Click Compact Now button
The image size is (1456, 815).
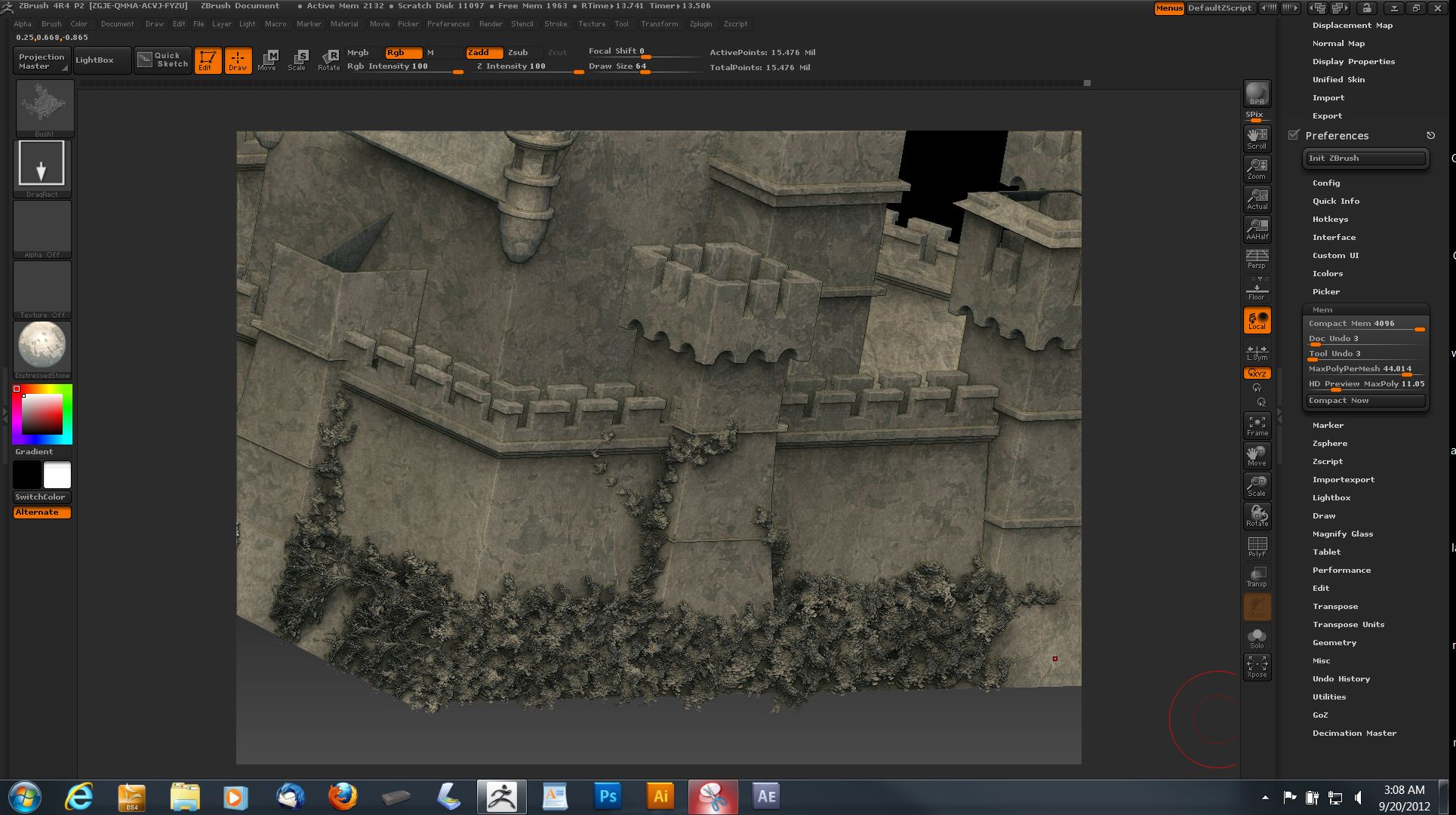1365,401
